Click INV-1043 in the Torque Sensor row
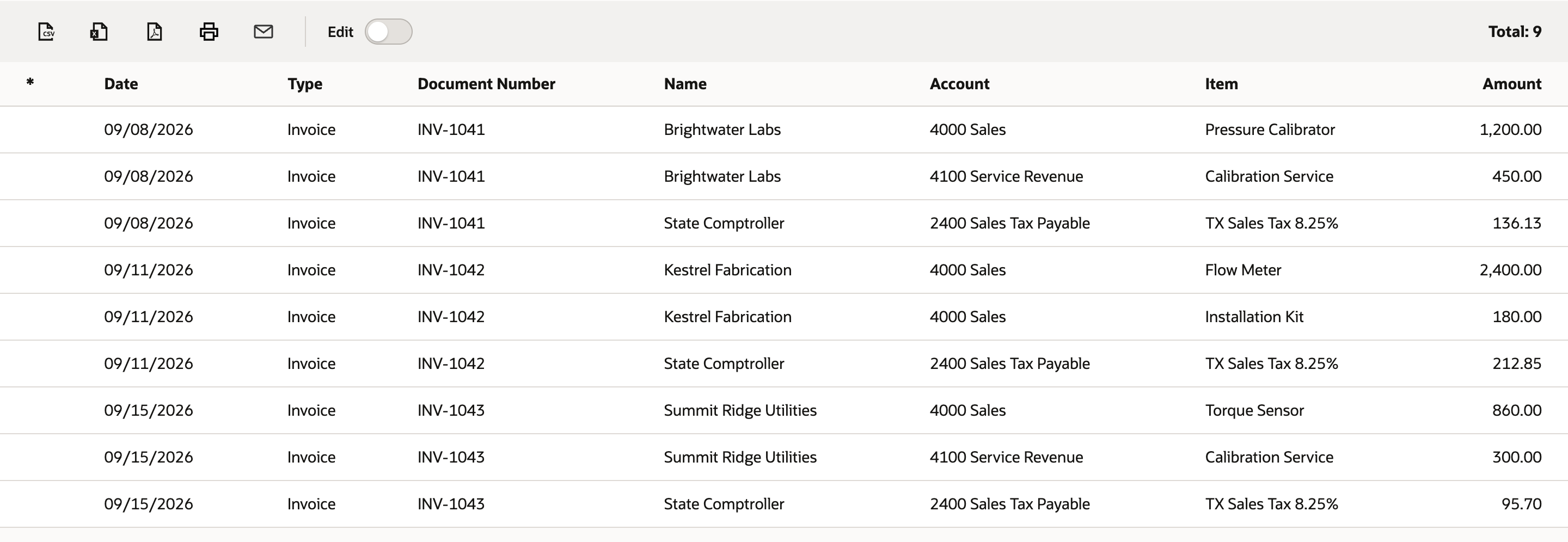The image size is (1568, 542). [x=451, y=411]
